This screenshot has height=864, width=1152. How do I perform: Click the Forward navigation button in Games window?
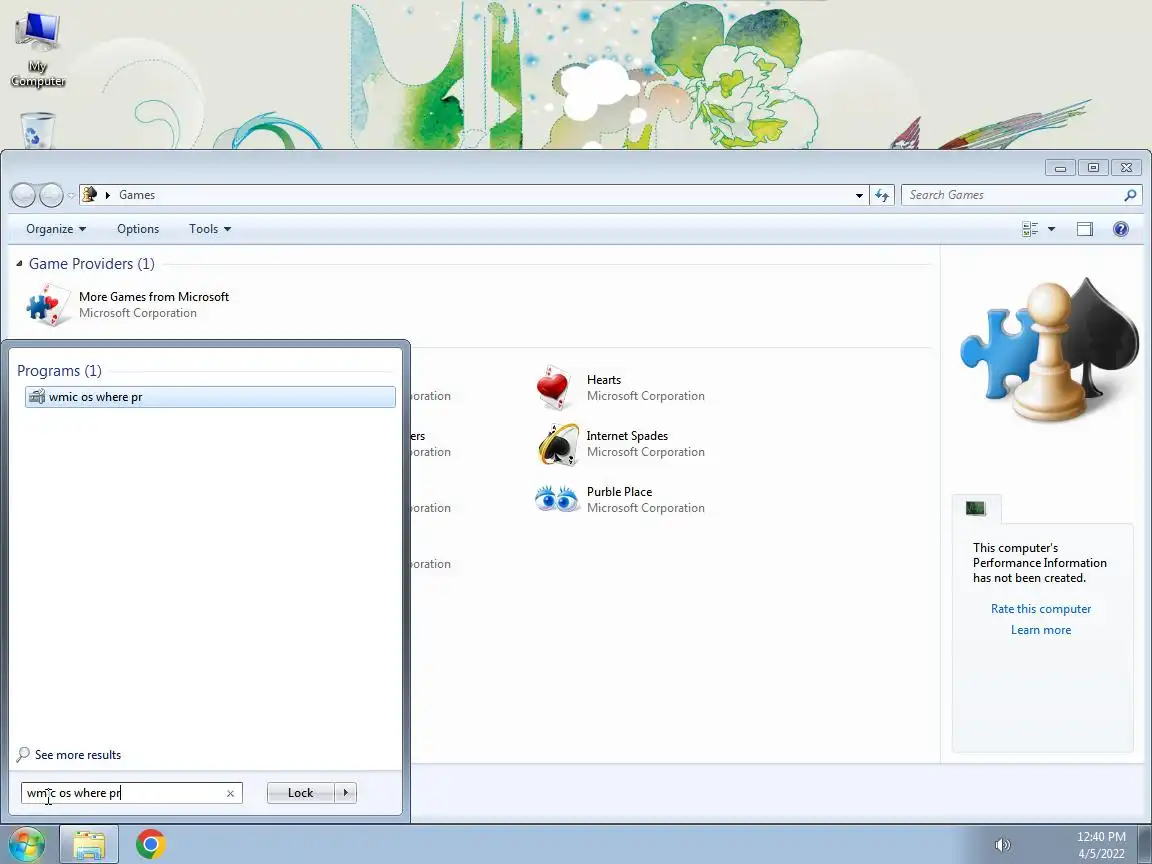[x=51, y=195]
